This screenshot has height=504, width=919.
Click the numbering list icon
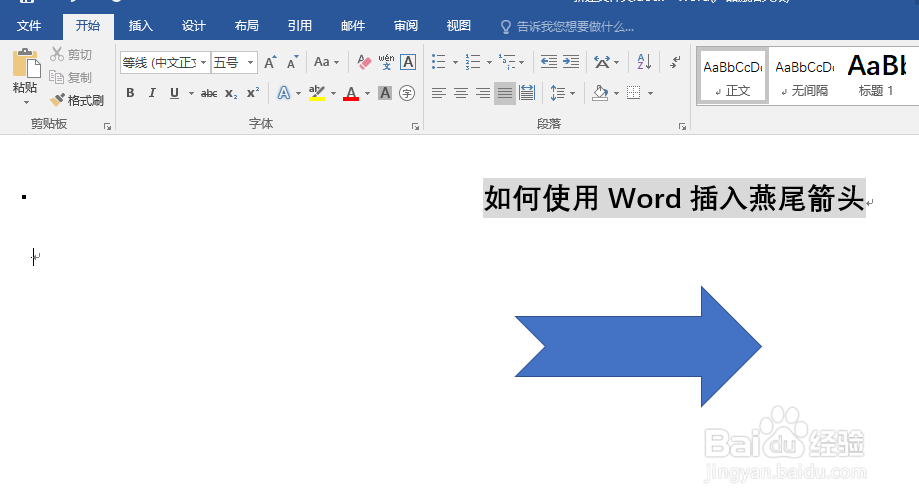click(473, 62)
